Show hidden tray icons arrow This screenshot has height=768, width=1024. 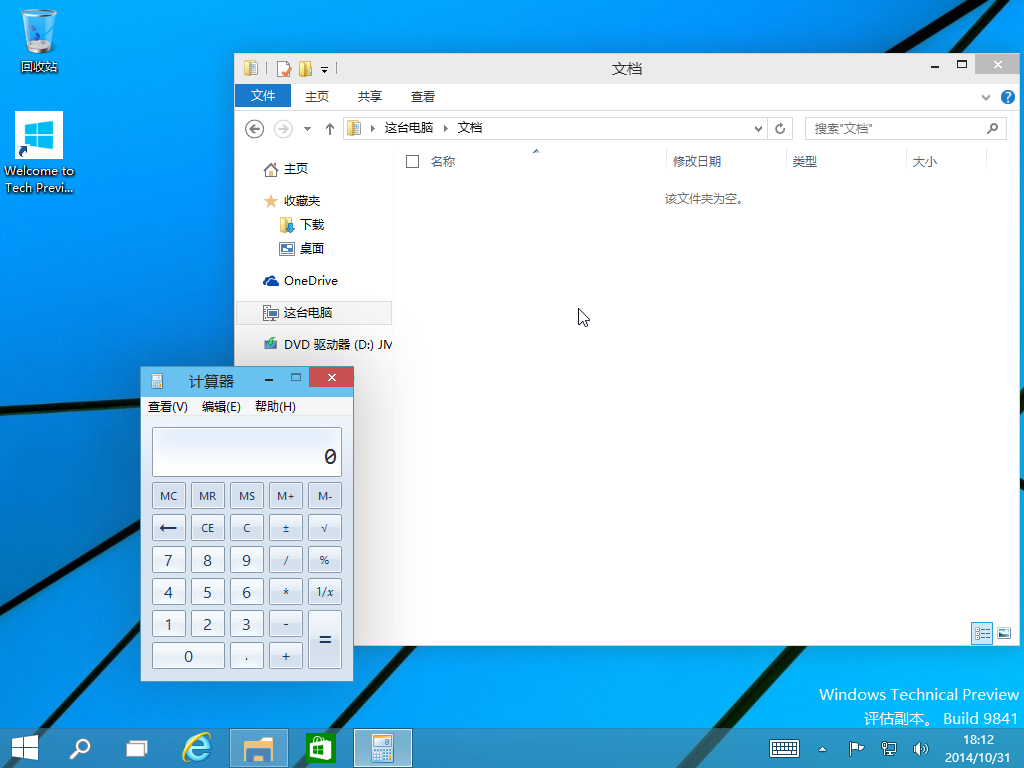[823, 749]
